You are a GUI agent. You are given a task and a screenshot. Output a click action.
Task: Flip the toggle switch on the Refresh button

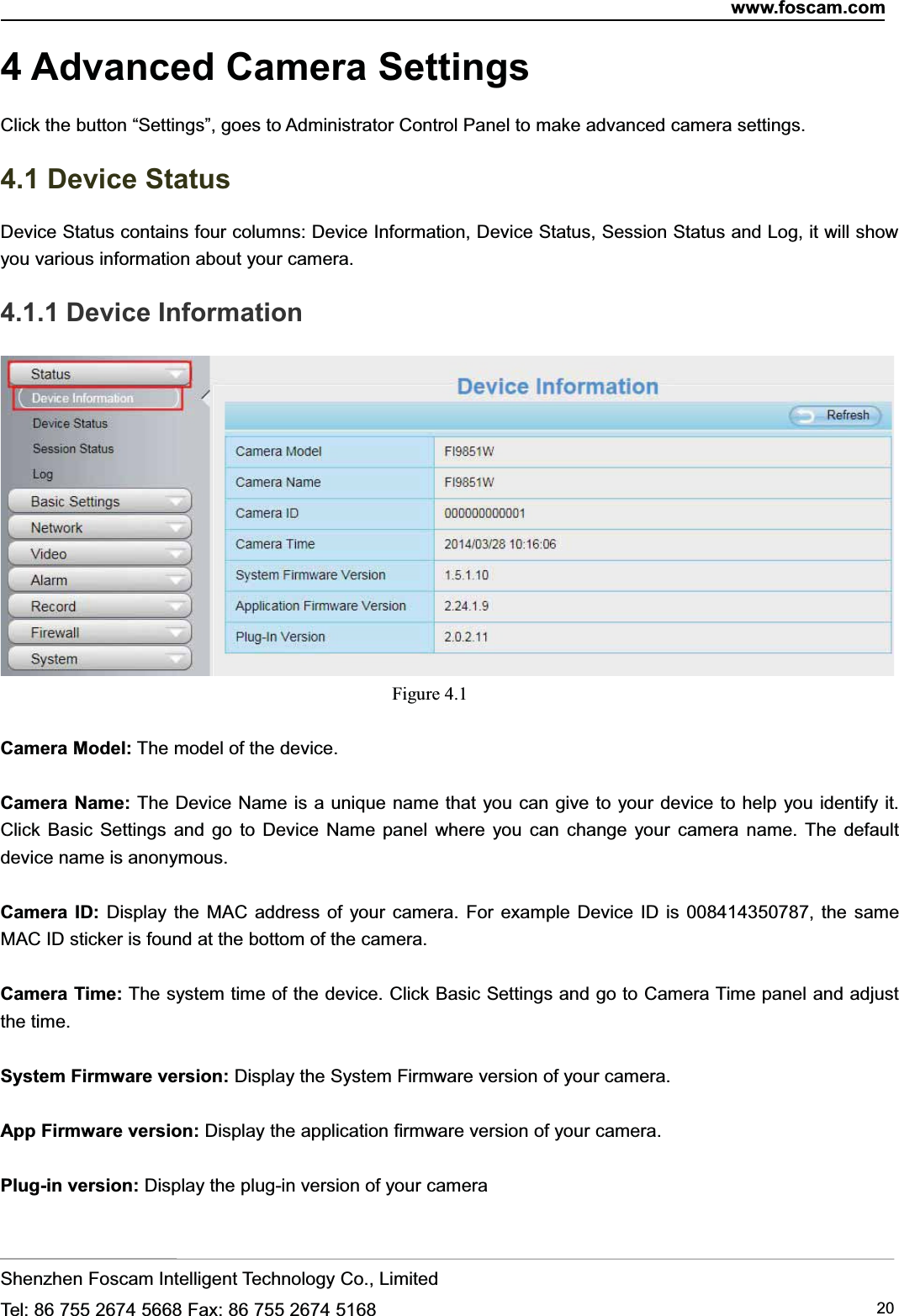point(805,415)
